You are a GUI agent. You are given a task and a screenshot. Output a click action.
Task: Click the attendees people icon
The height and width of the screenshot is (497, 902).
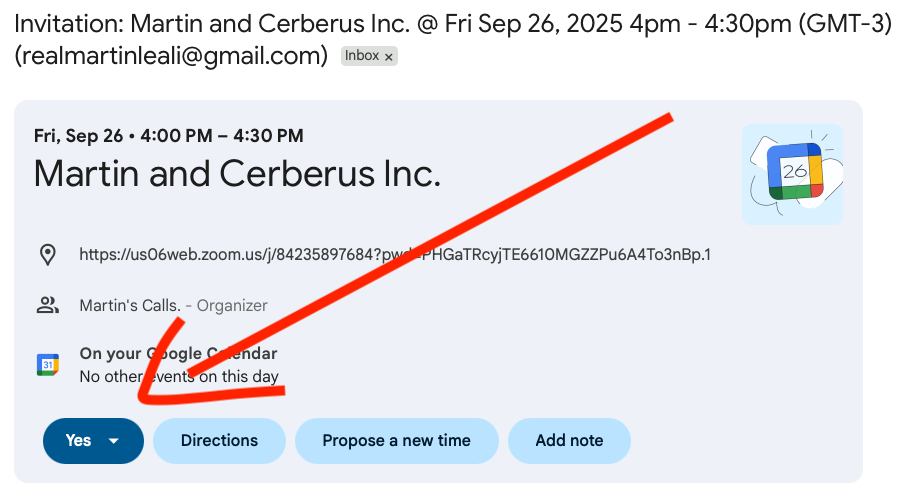(47, 306)
